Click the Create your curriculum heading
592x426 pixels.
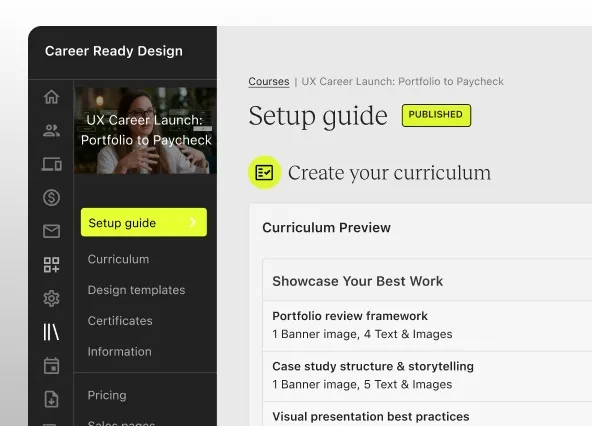pos(390,173)
